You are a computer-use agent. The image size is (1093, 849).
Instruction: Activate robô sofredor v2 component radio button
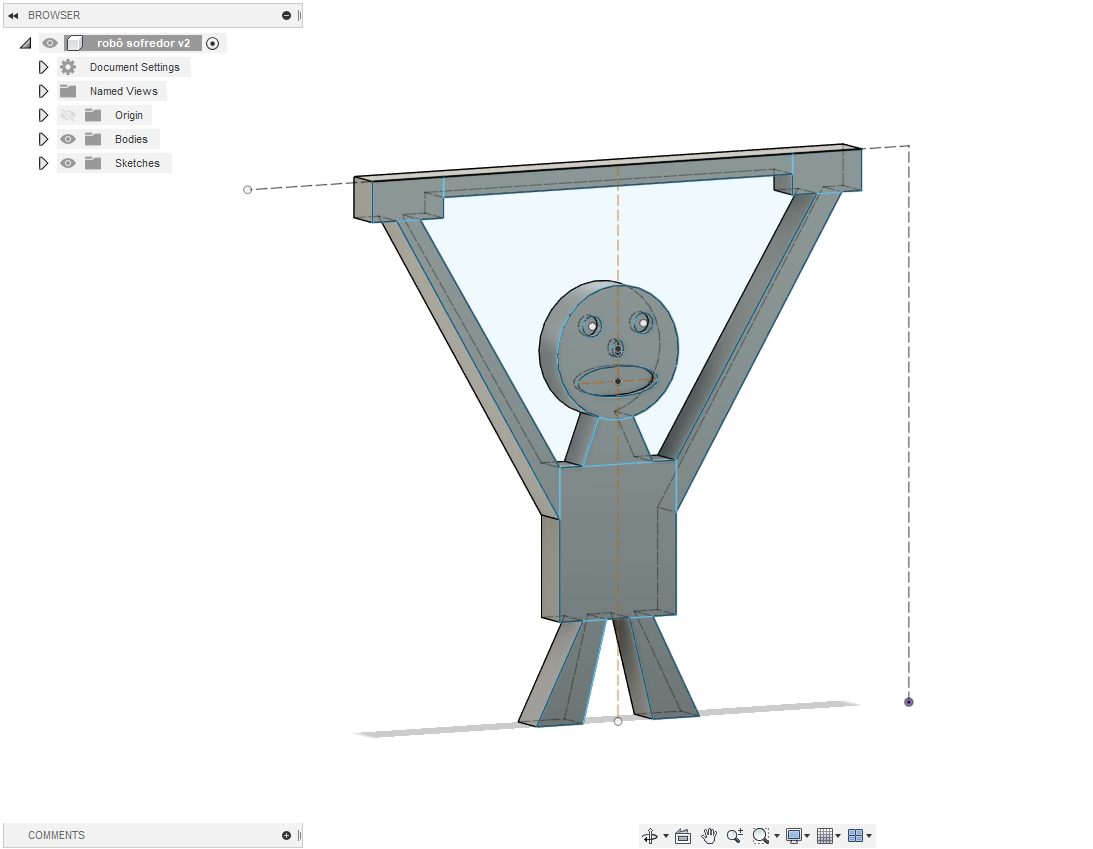pyautogui.click(x=213, y=43)
